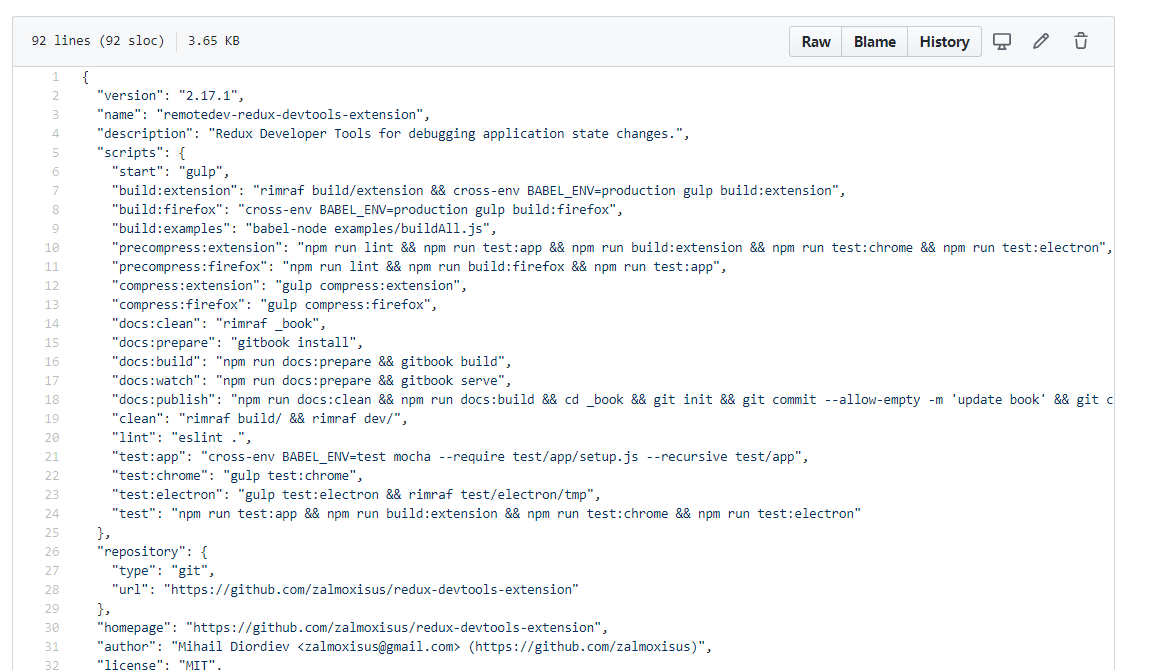Click the "compress:extension" script line
Viewport: 1160px width, 670px height.
point(289,286)
